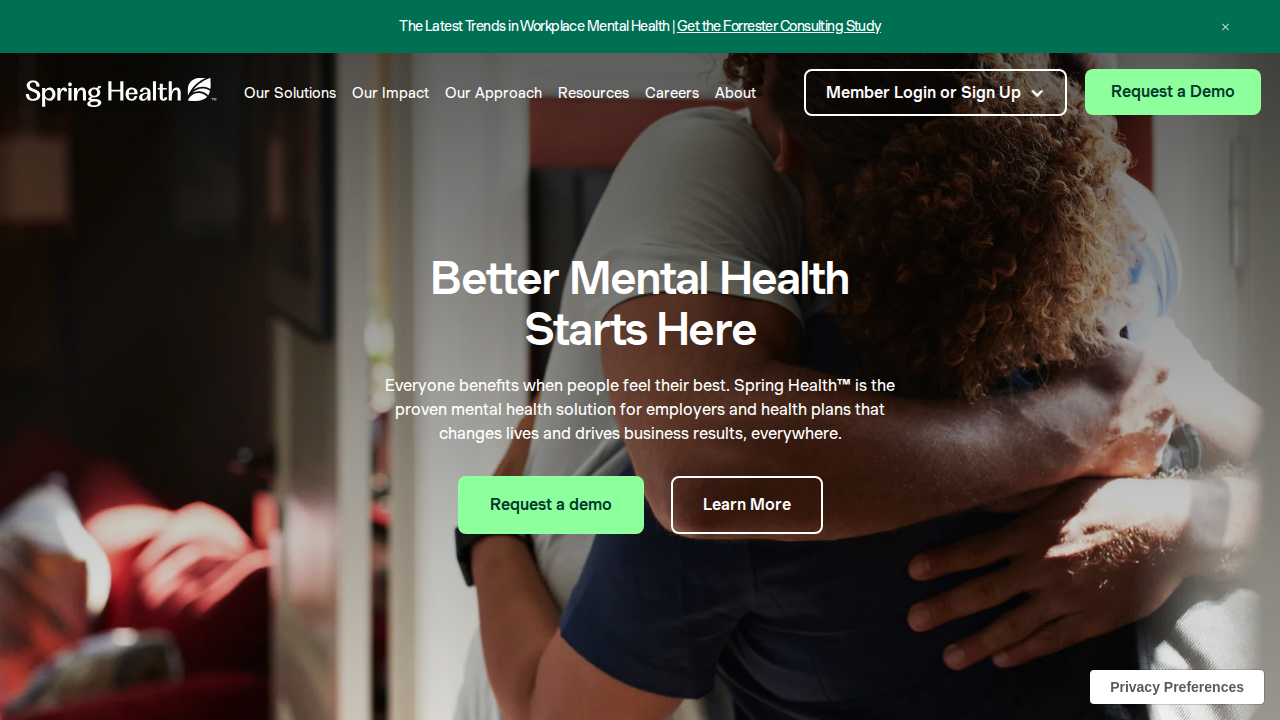
Task: Click the Spring Health wordmark
Action: tap(103, 92)
